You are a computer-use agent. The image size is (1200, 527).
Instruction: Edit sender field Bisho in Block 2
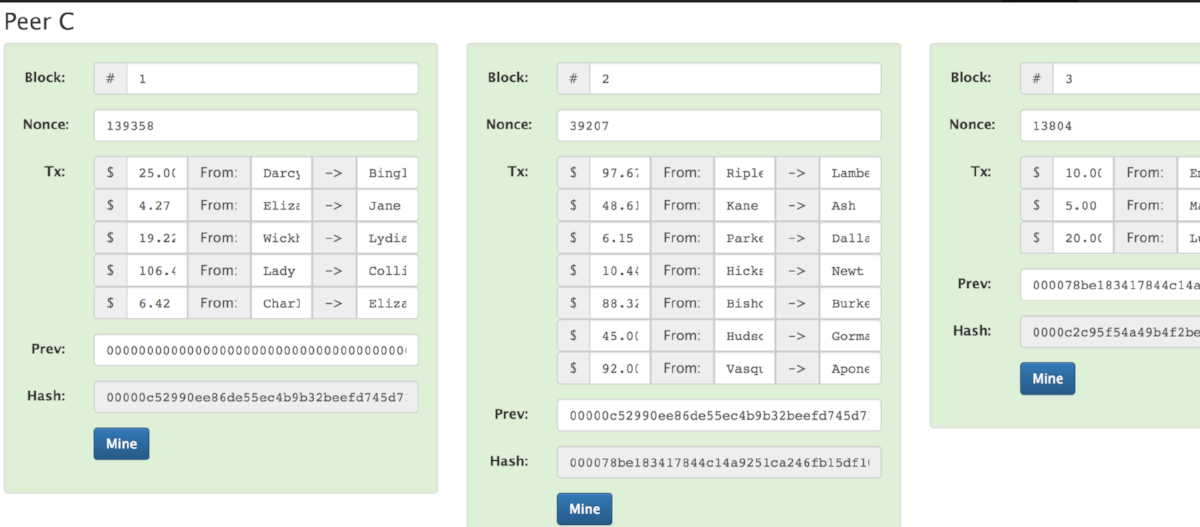tap(744, 303)
